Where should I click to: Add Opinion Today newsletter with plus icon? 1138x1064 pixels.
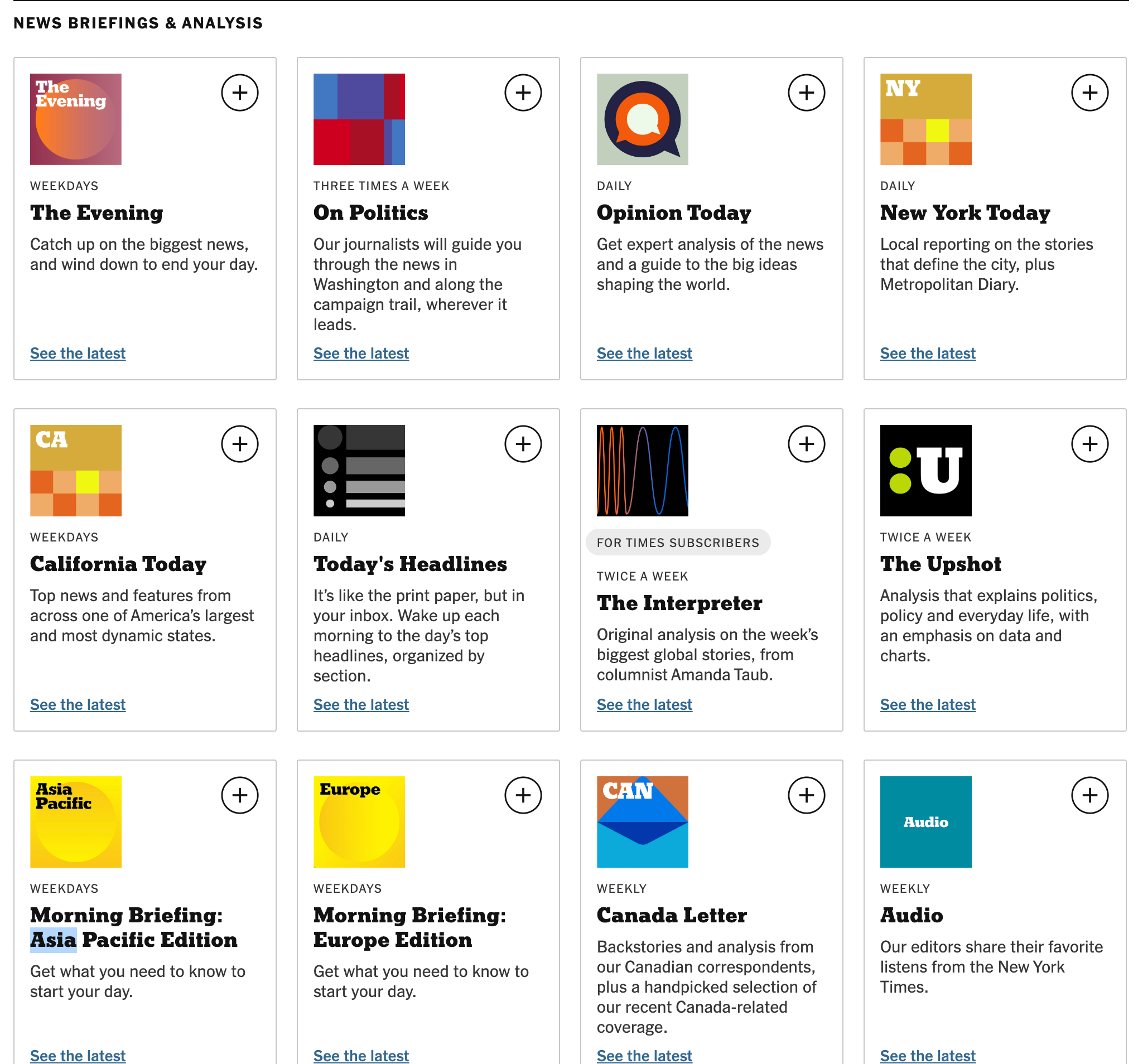coord(807,93)
